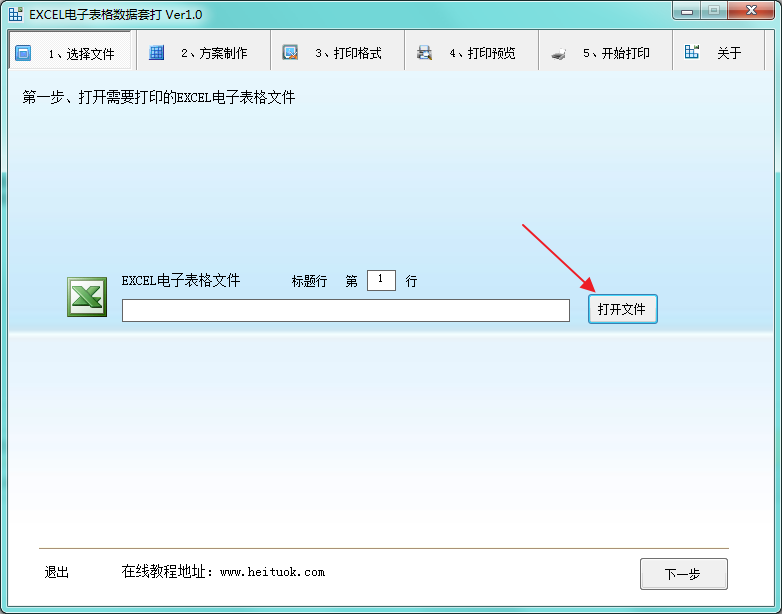Click the 下一步 button
Image resolution: width=782 pixels, height=614 pixels.
[x=684, y=574]
